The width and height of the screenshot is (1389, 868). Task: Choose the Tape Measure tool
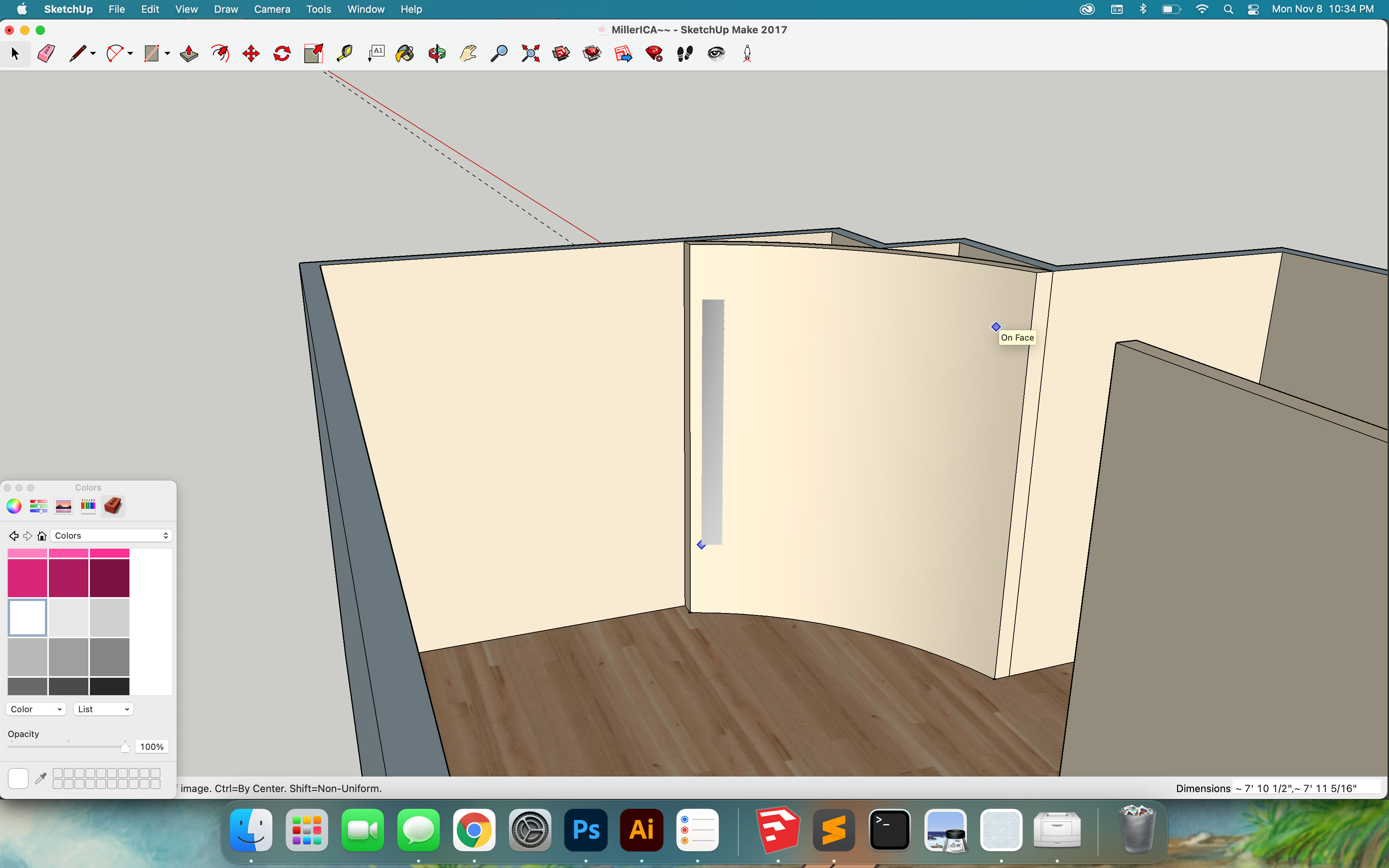[x=345, y=54]
